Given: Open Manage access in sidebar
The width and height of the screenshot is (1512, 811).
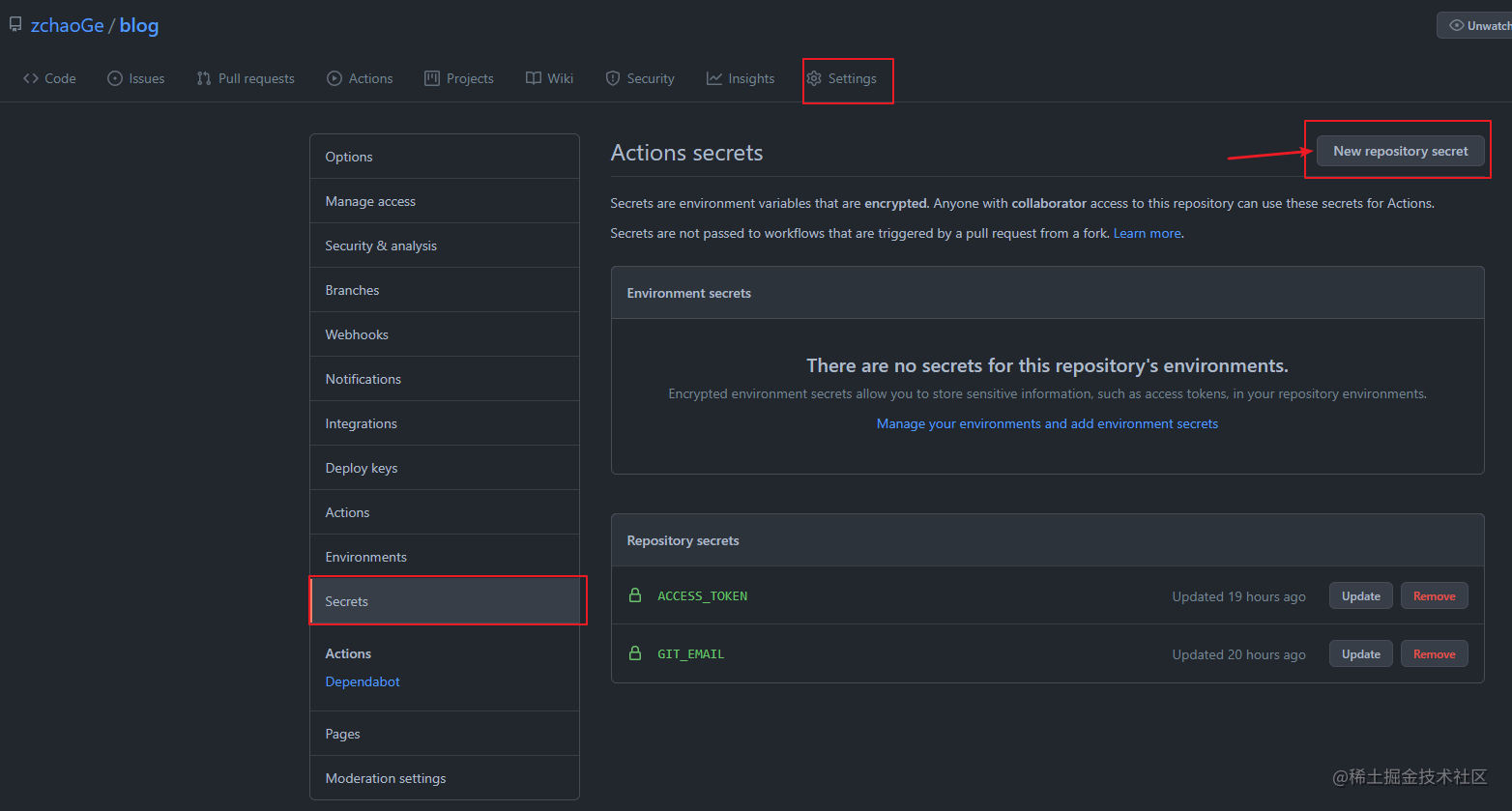Looking at the screenshot, I should click(445, 201).
